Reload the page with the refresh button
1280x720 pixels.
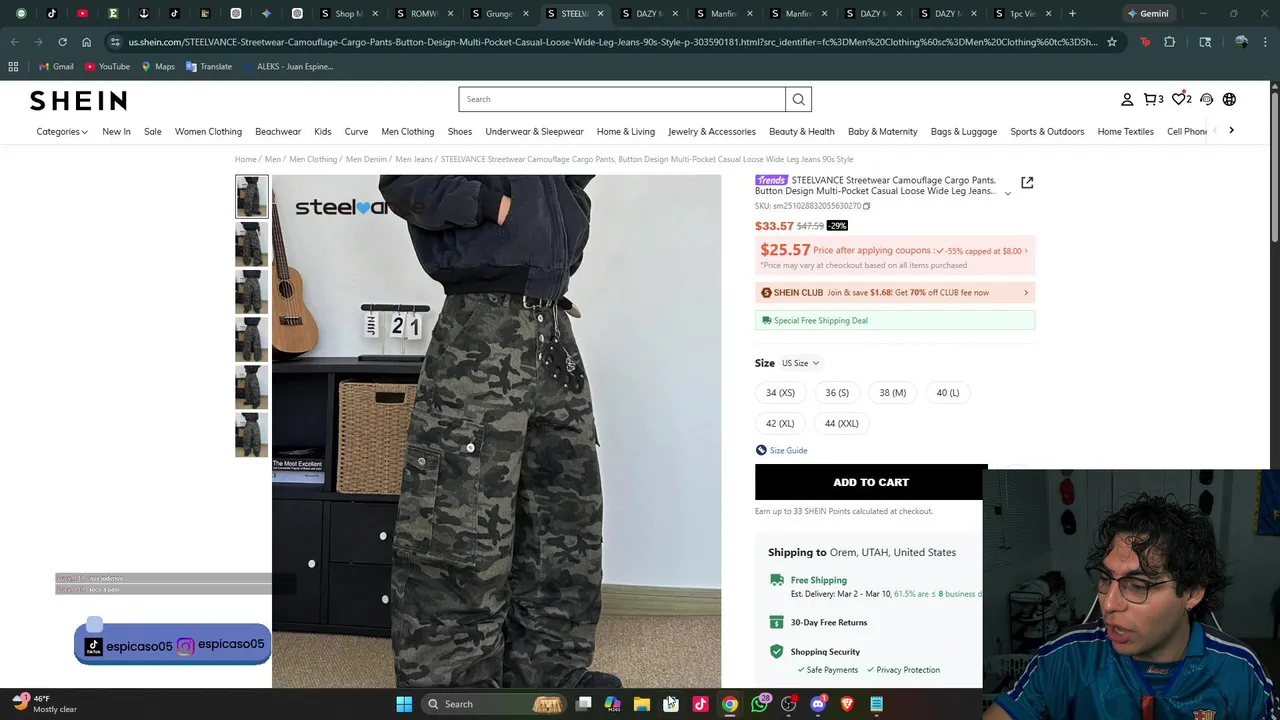coord(62,42)
